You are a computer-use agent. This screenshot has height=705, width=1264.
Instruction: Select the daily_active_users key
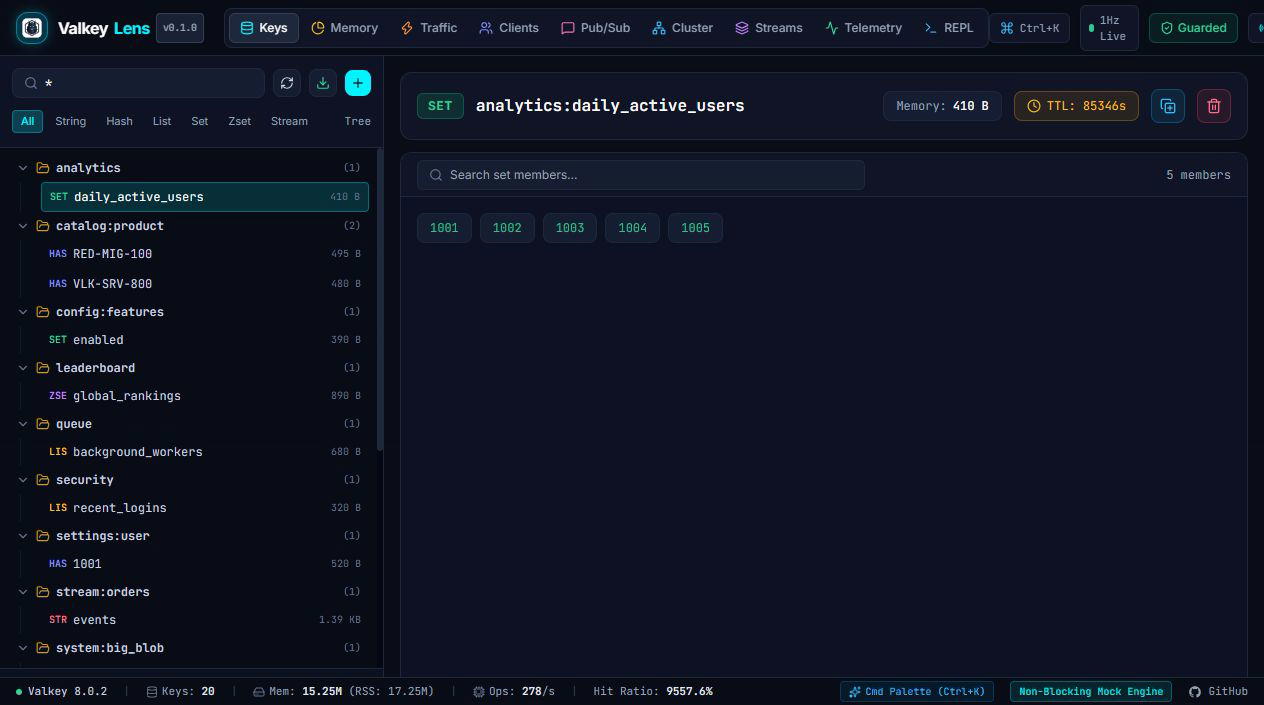(205, 197)
